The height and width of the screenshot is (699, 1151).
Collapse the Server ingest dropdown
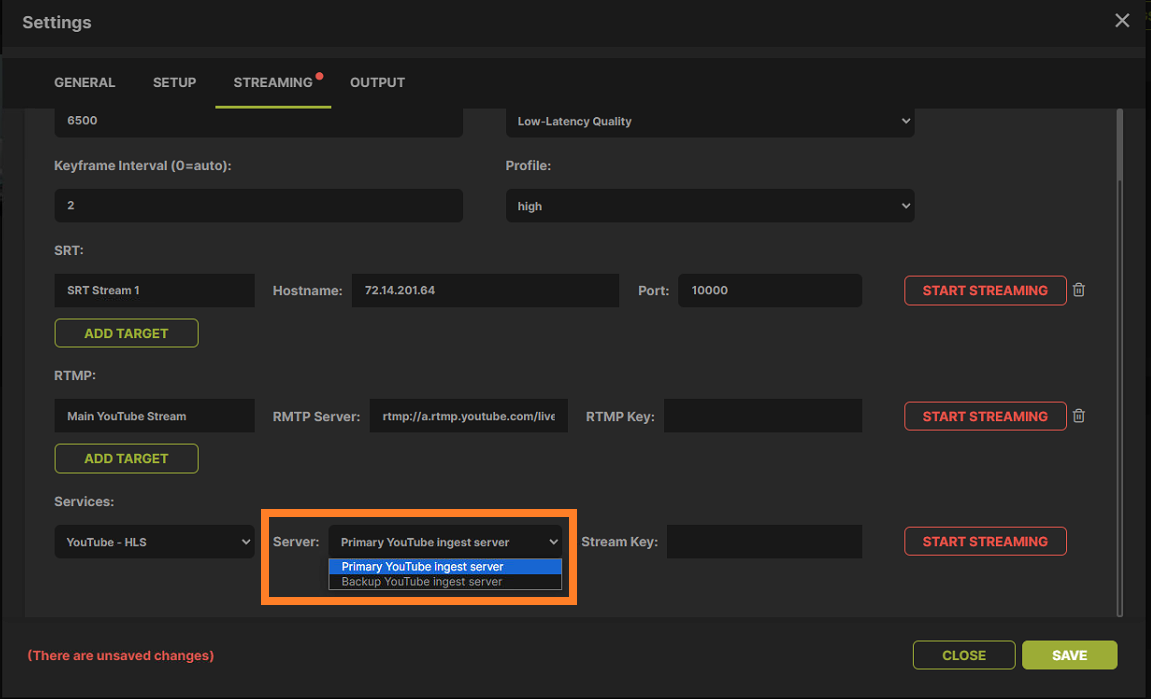point(446,542)
